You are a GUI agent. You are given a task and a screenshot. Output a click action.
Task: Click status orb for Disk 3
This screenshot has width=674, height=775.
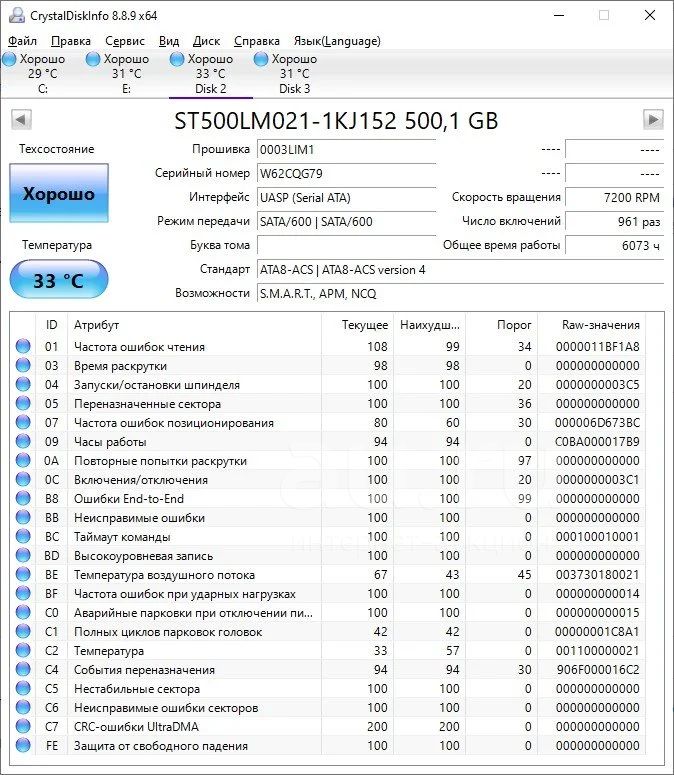[262, 60]
